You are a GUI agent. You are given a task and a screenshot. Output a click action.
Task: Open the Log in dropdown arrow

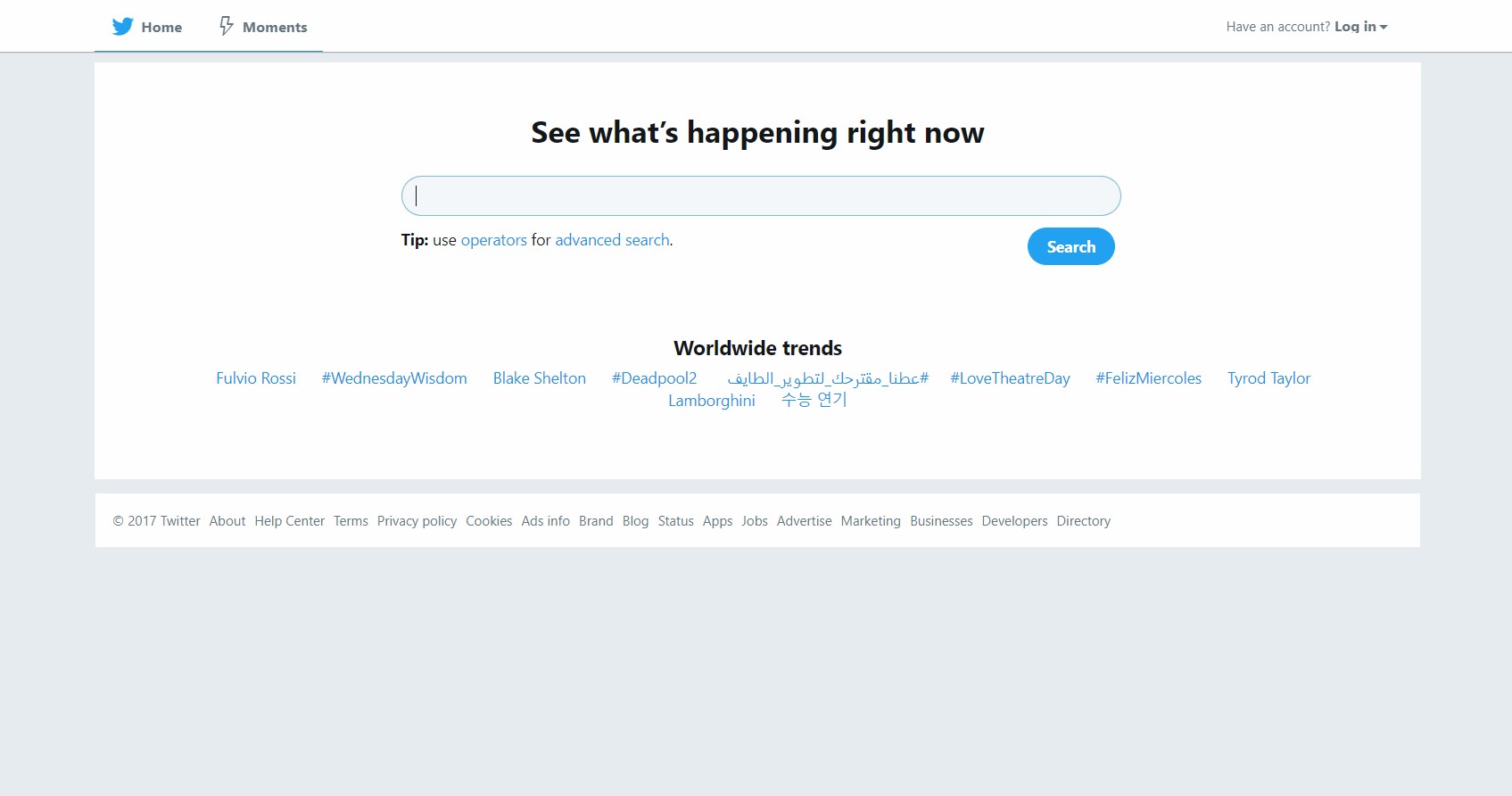pos(1384,27)
